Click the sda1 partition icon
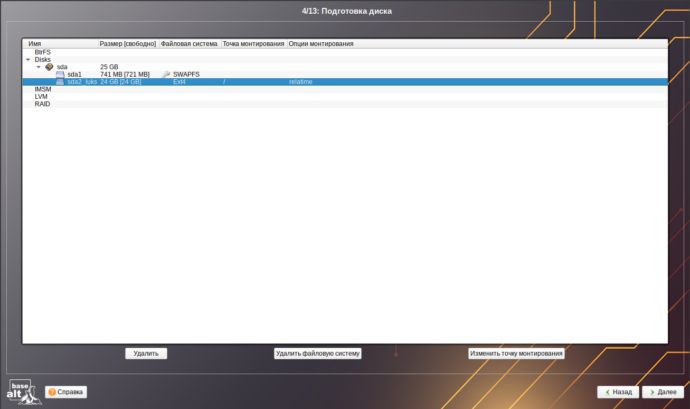 point(60,74)
